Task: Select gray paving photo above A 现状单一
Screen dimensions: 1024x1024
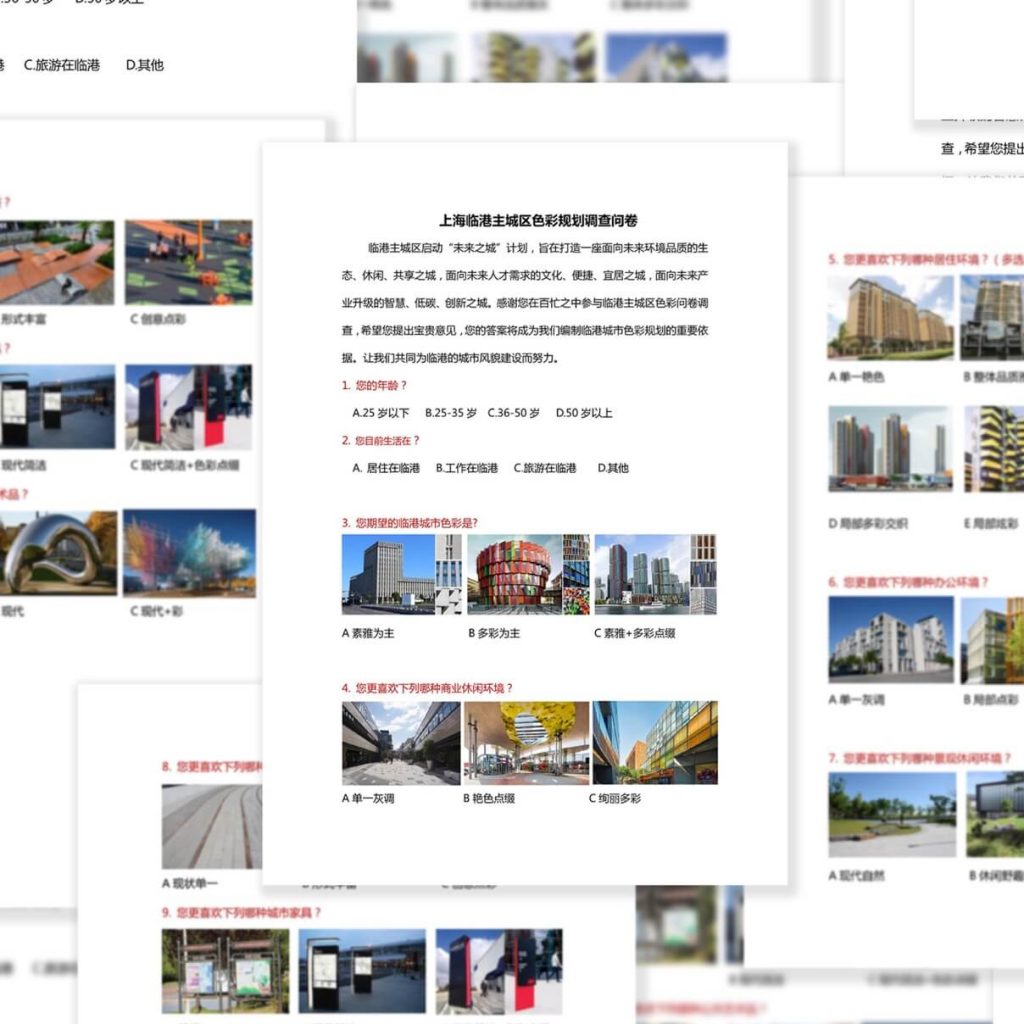Action: tap(212, 827)
